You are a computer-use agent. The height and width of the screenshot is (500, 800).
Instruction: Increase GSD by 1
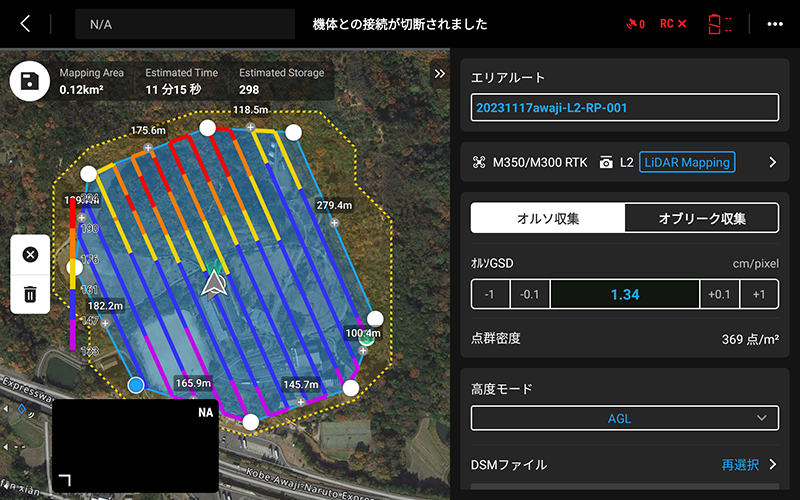click(759, 294)
